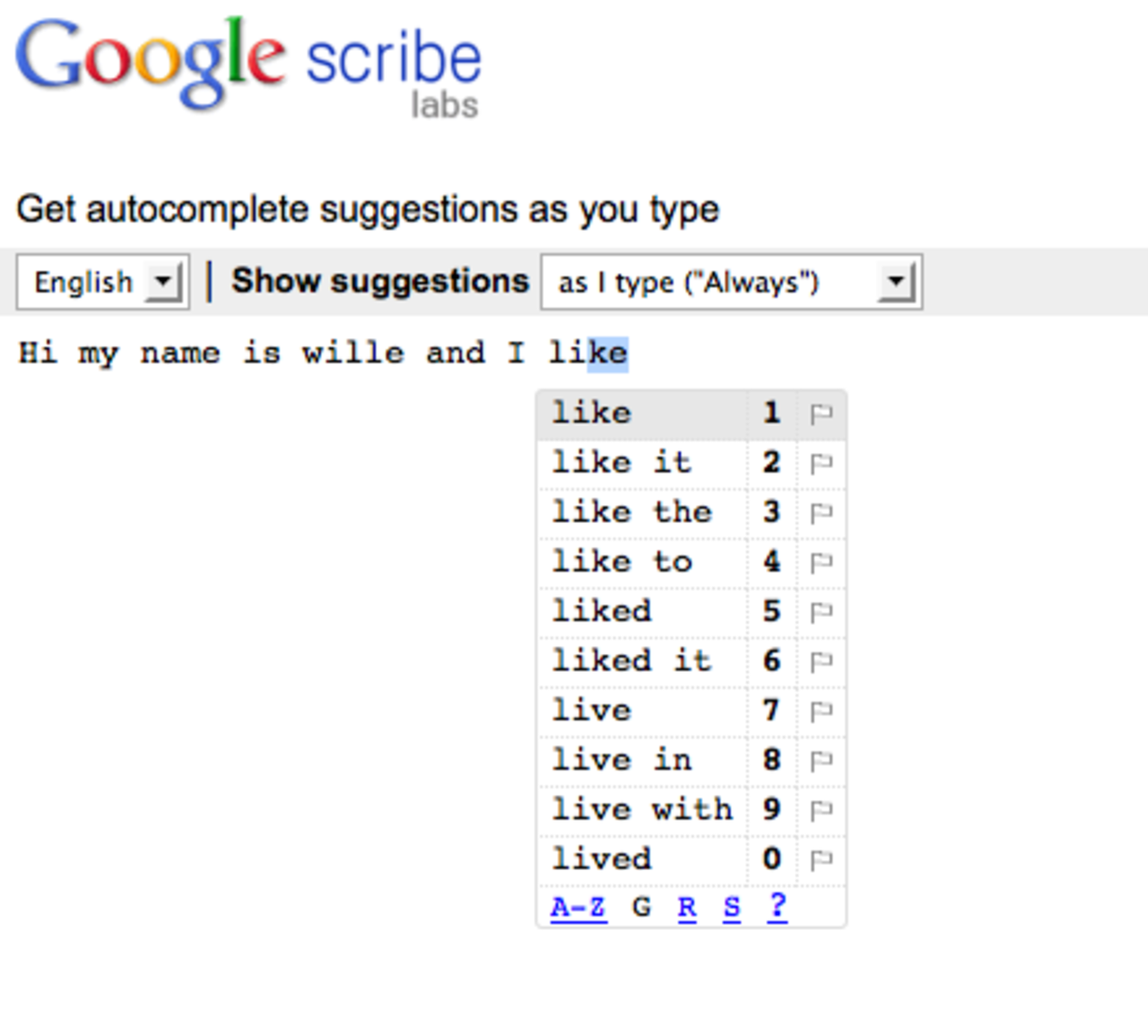
Task: Click the "A-Z" sorting link
Action: (578, 907)
